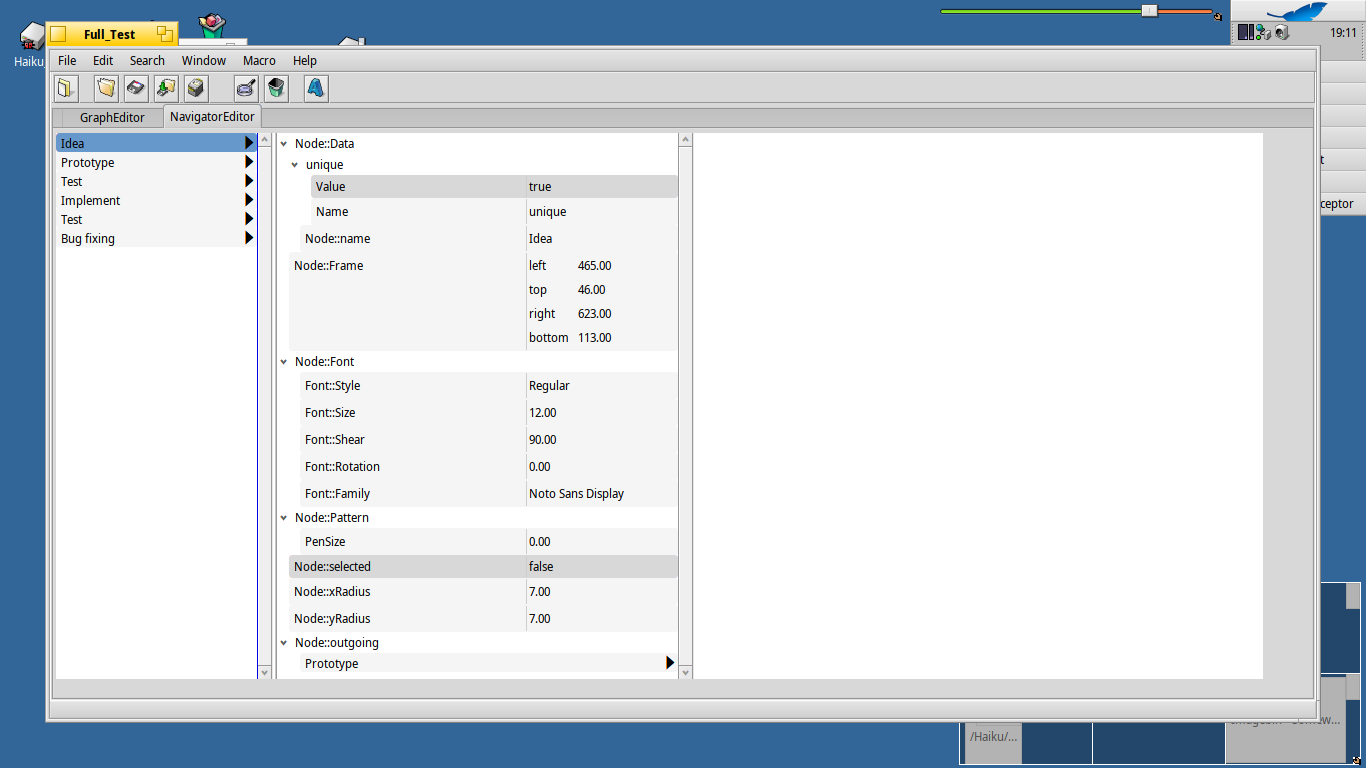The width and height of the screenshot is (1366, 768).
Task: Click the Open folder toolbar icon
Action: 106,88
